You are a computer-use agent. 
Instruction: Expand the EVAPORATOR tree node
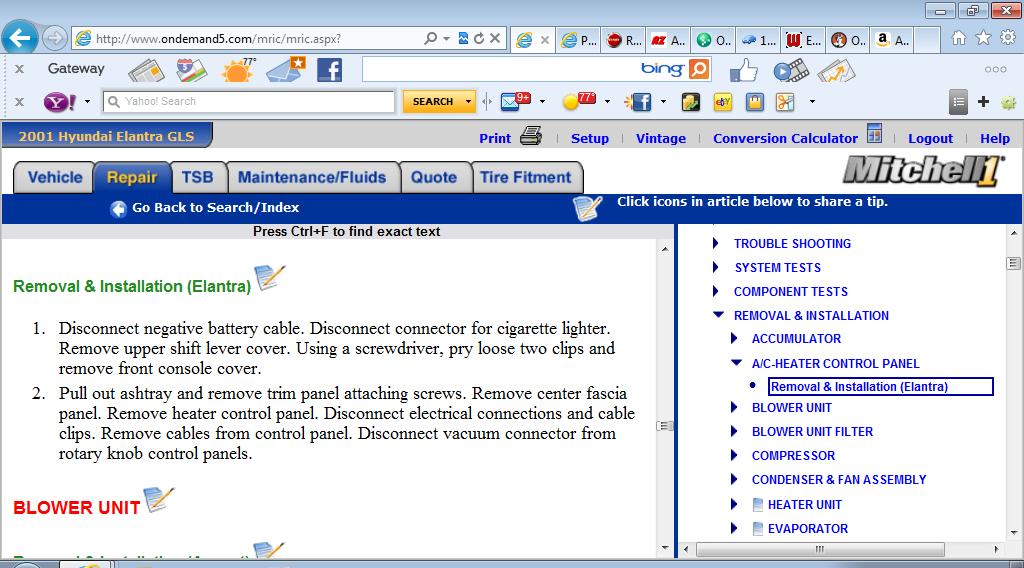(734, 528)
